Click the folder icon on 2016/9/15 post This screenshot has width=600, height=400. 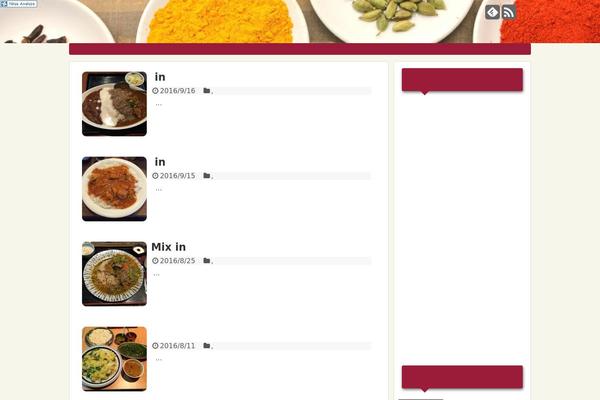click(x=207, y=176)
